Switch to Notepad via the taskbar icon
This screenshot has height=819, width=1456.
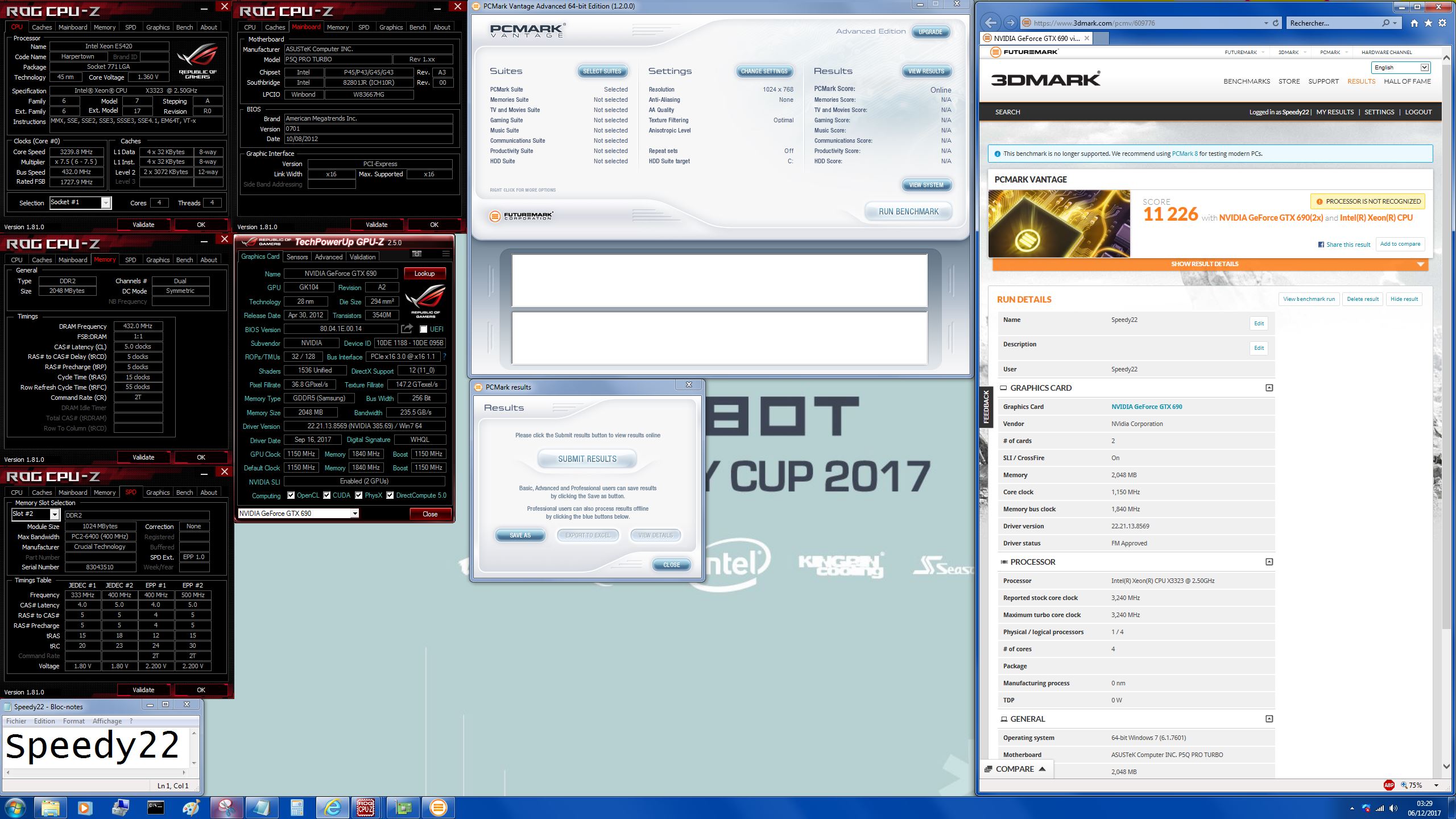tap(262, 808)
